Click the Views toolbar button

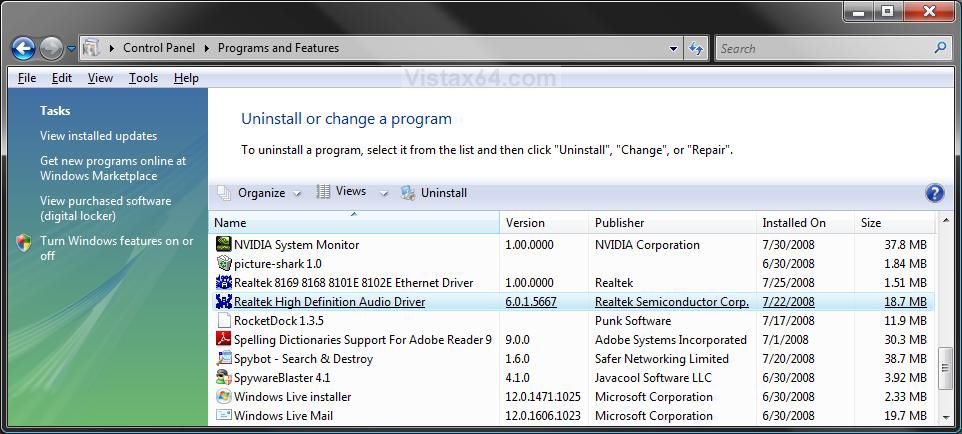click(341, 192)
